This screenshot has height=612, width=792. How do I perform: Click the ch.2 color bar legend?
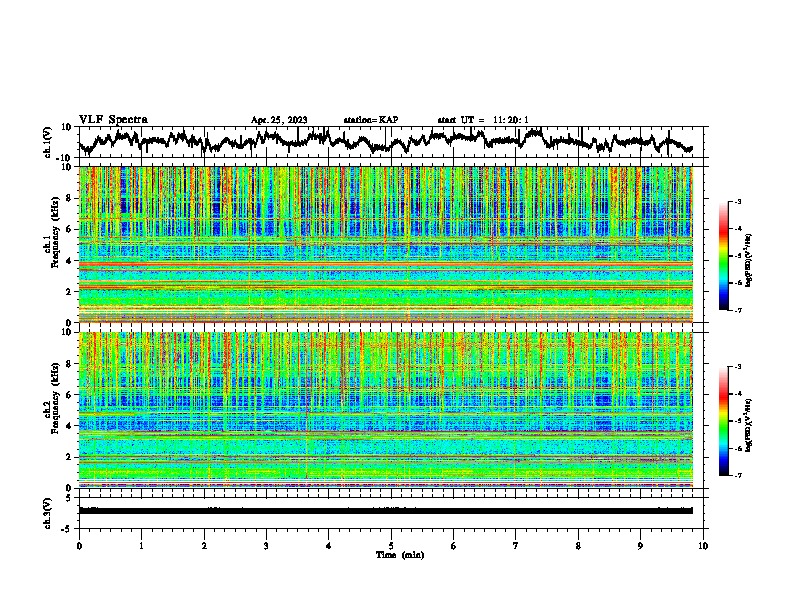click(x=723, y=421)
